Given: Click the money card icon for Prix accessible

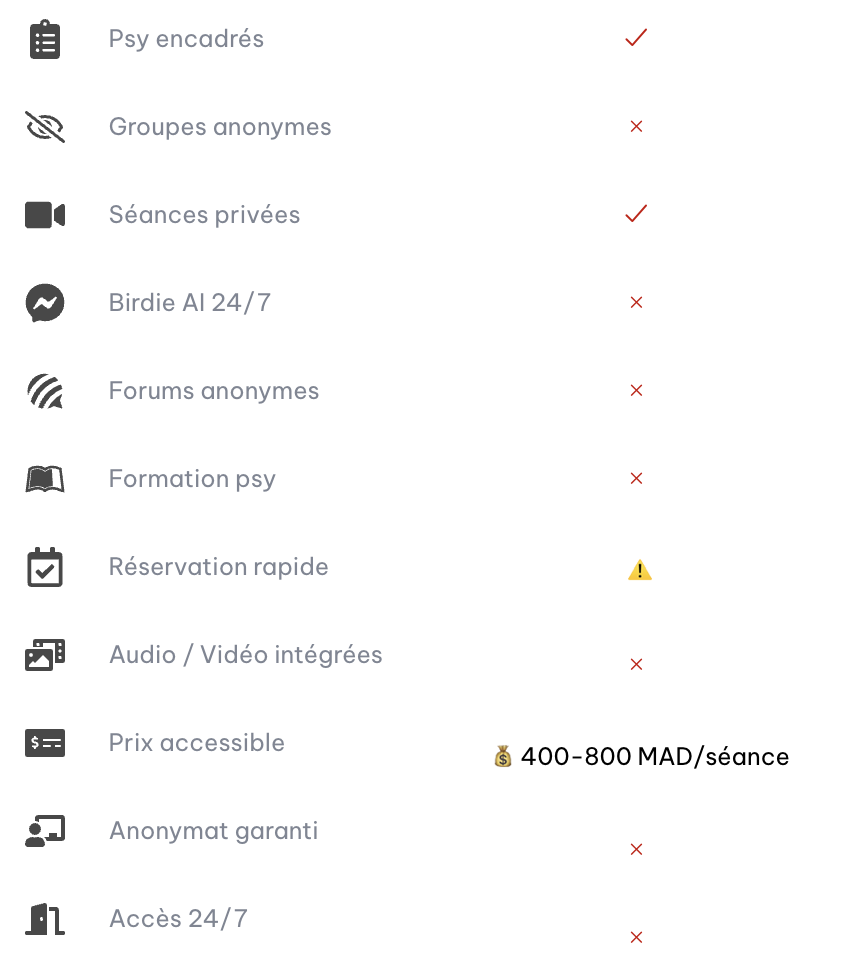Looking at the screenshot, I should tap(45, 743).
